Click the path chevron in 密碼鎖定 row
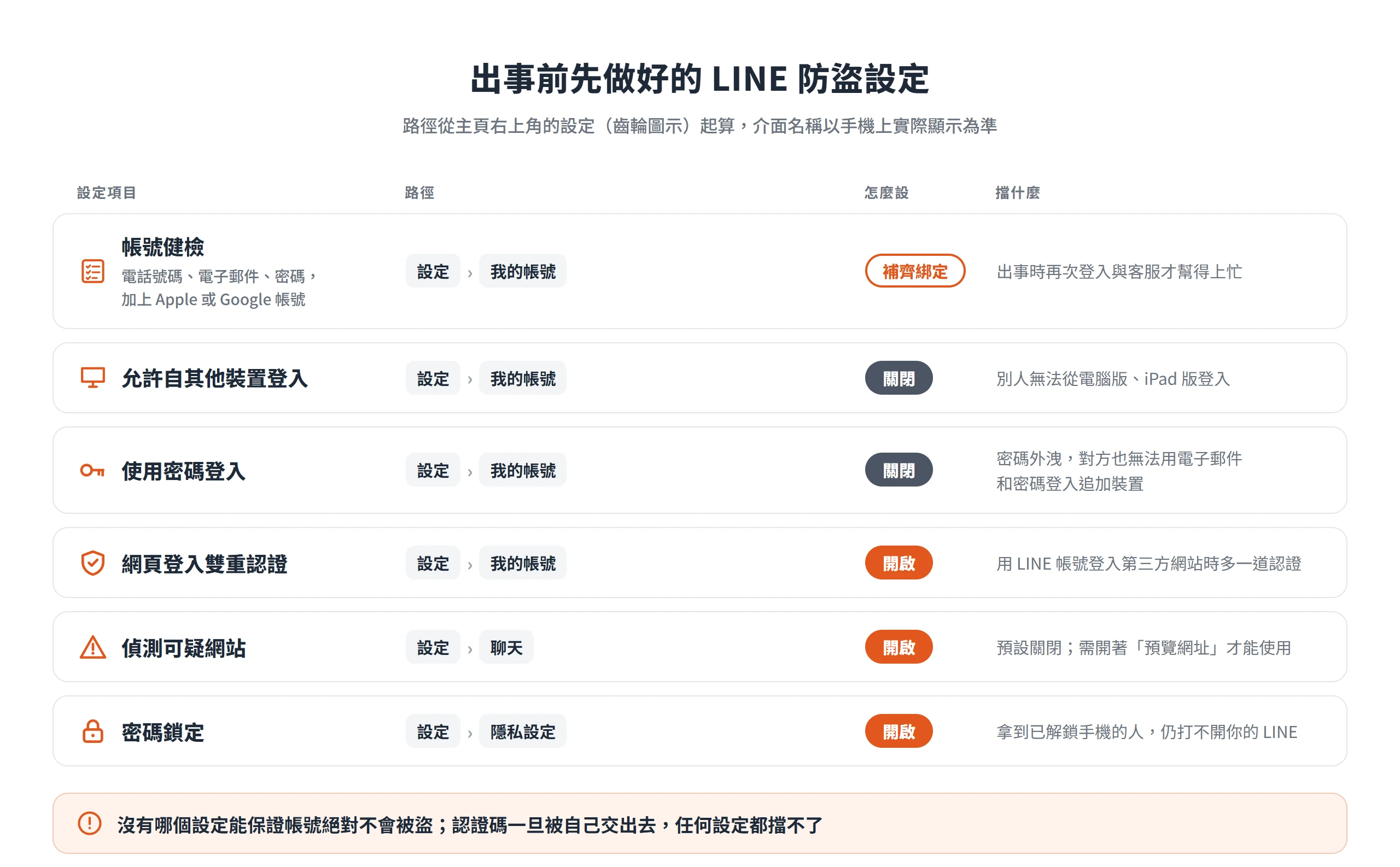Viewport: 1400px width, 867px height. coord(470,734)
